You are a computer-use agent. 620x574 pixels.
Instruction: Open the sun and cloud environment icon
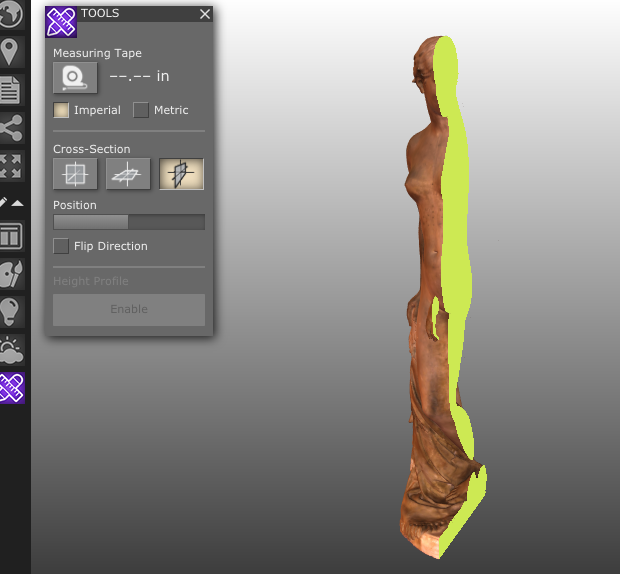11,350
